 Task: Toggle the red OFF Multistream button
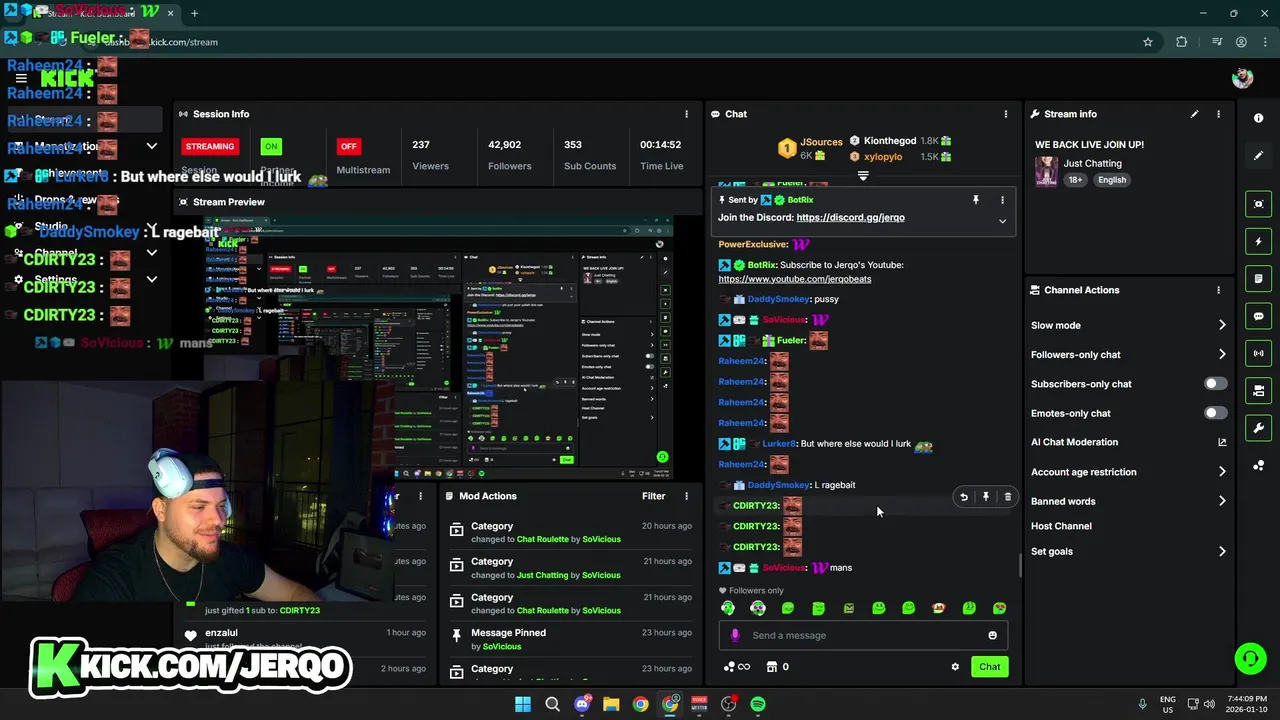(x=348, y=146)
